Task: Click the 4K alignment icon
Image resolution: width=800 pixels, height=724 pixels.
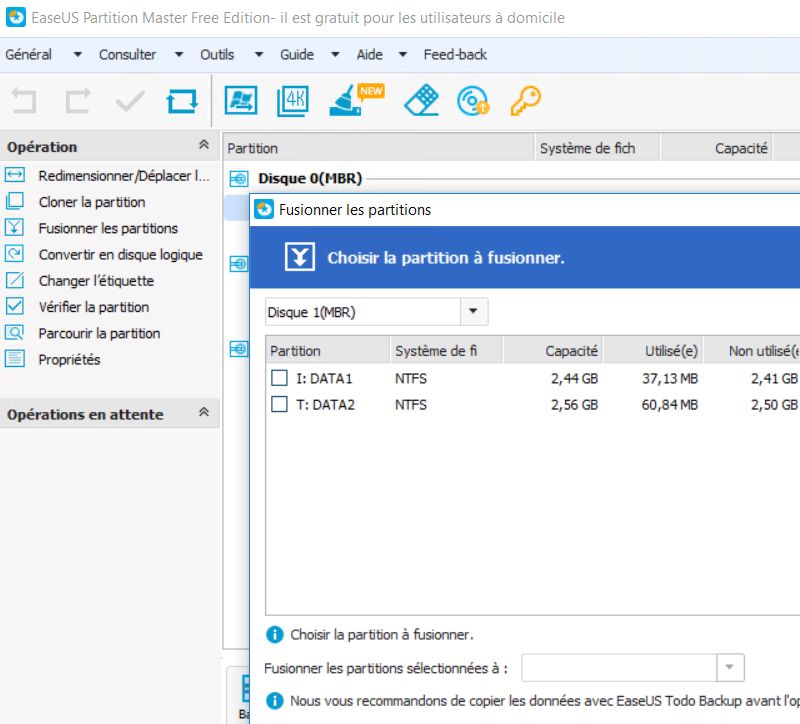Action: click(x=293, y=100)
